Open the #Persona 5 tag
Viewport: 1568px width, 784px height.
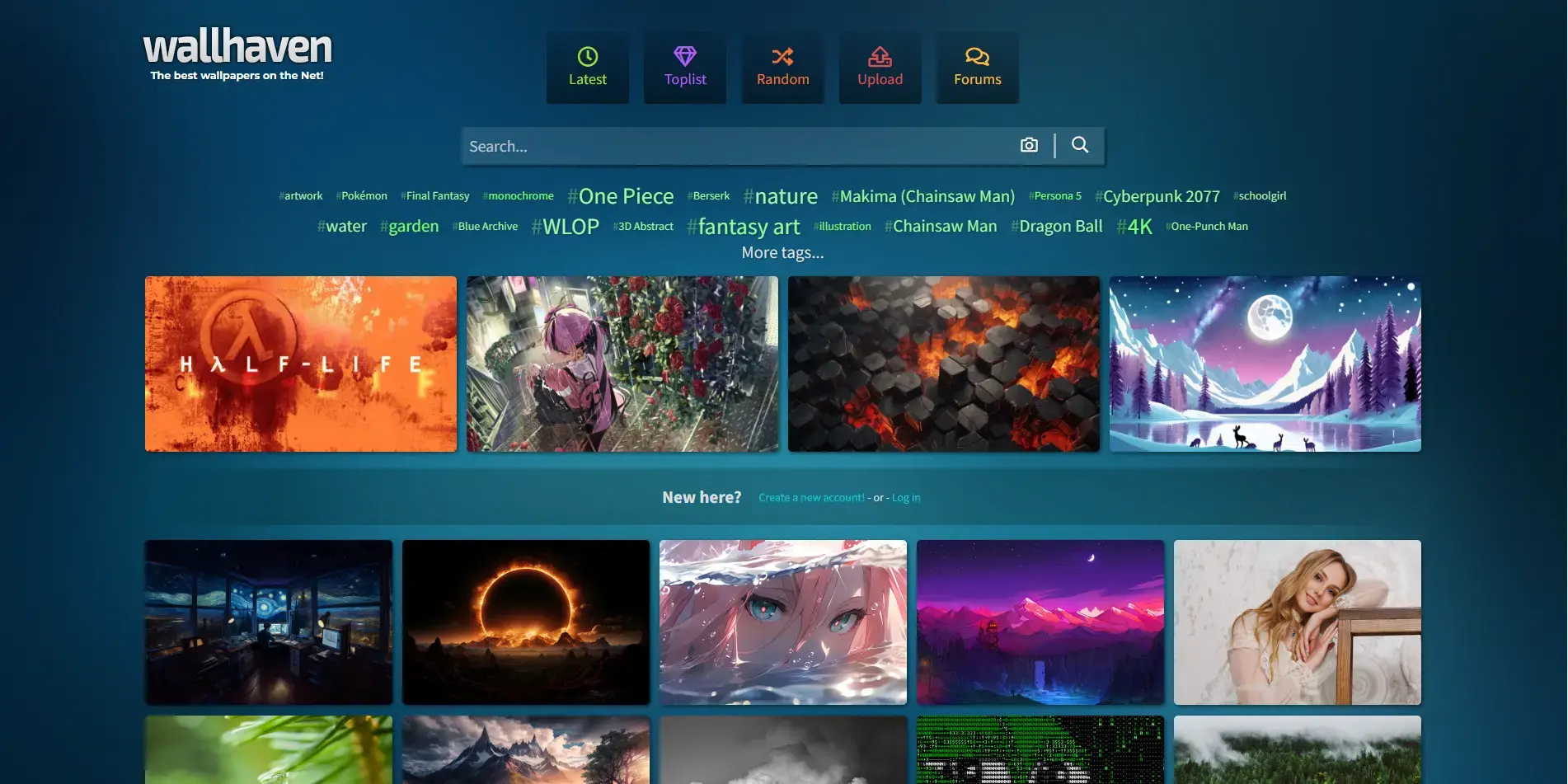[1055, 196]
